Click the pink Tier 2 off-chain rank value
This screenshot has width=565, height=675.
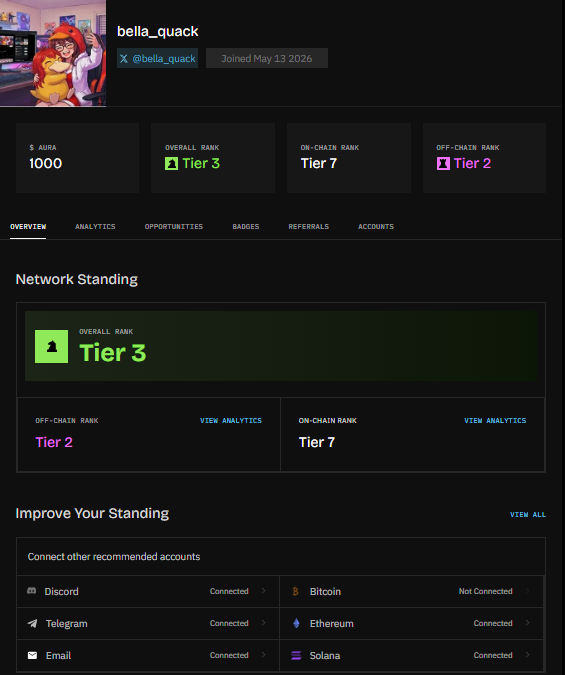coord(54,442)
